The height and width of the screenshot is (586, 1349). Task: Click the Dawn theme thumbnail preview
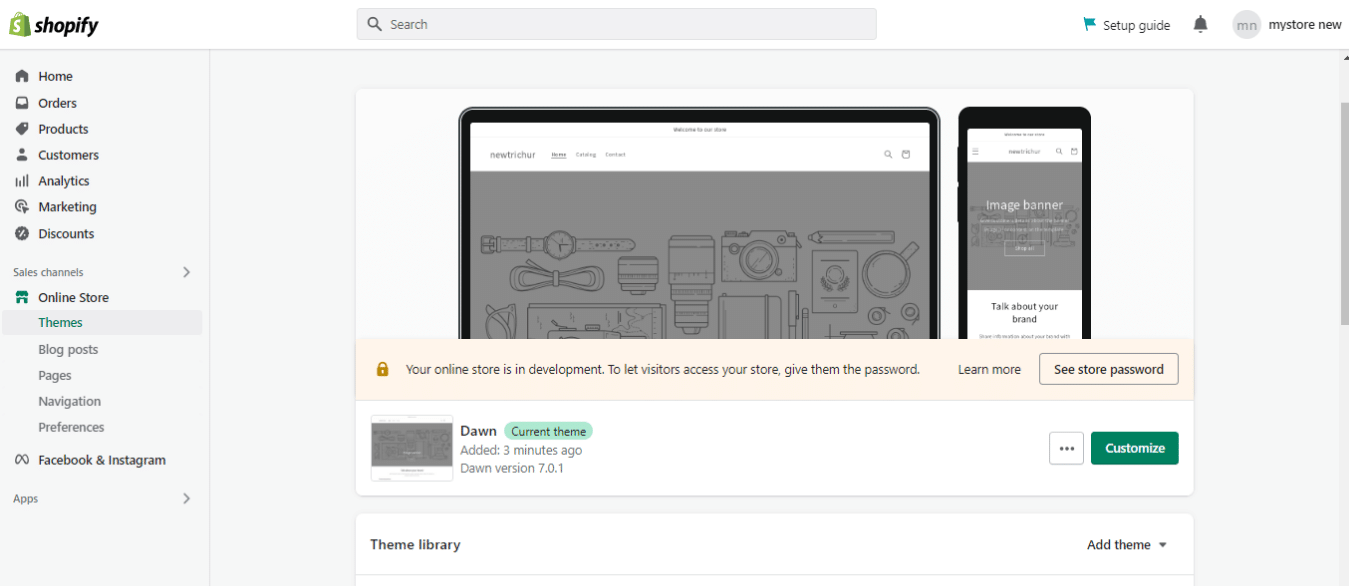pos(411,448)
